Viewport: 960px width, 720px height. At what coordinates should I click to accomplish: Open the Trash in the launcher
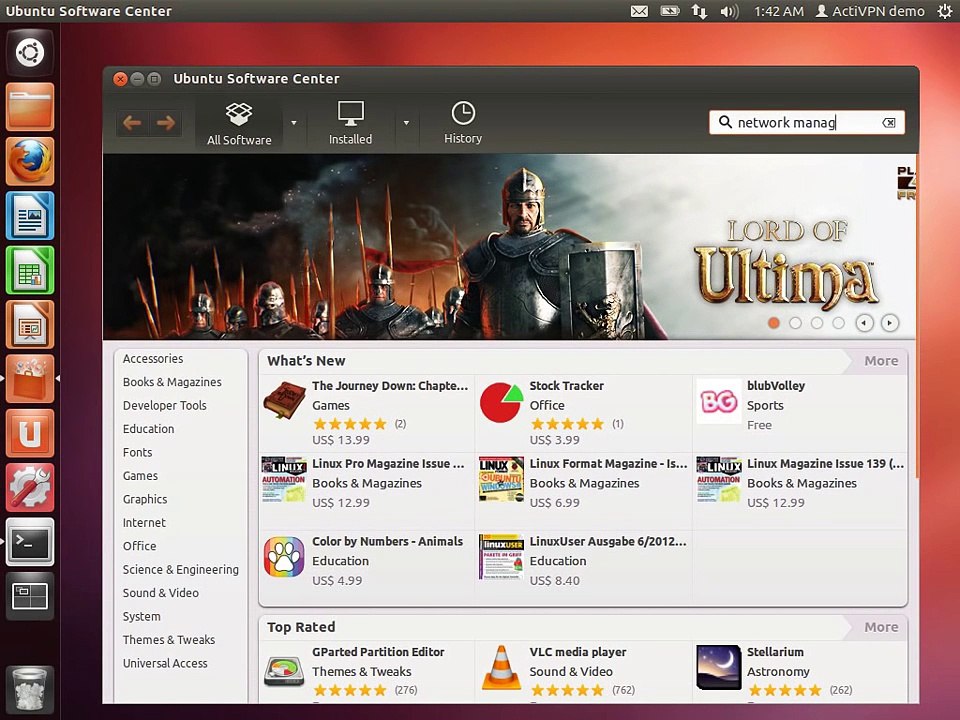click(30, 690)
